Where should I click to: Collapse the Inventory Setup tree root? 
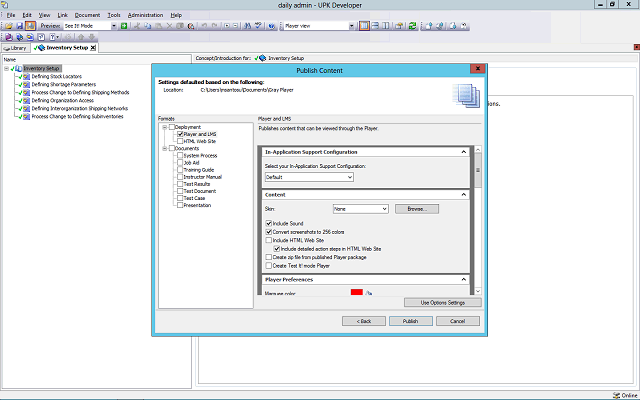click(x=7, y=69)
